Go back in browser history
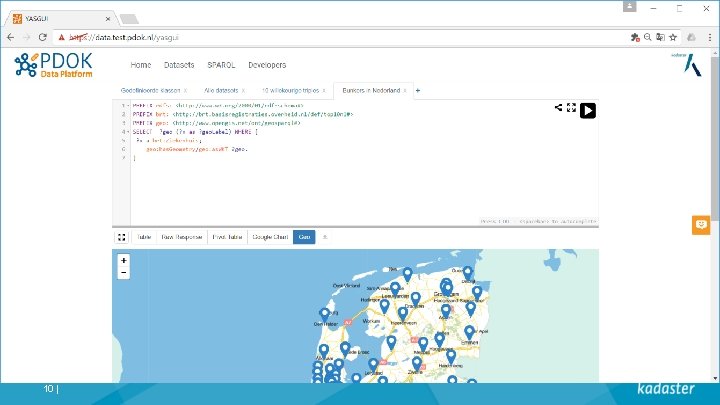The image size is (720, 405). pos(11,38)
